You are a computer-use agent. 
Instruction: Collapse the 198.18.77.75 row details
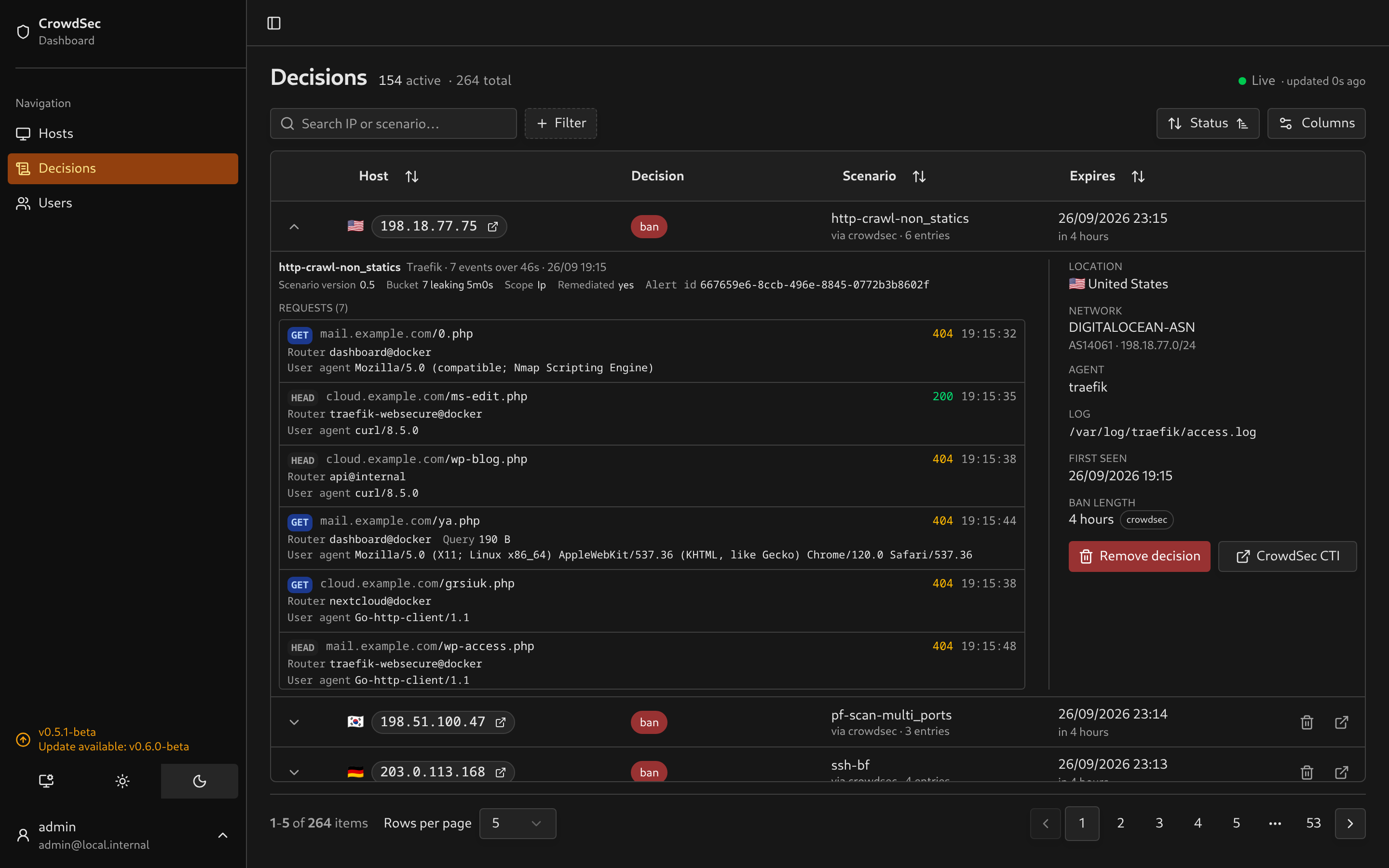(294, 226)
